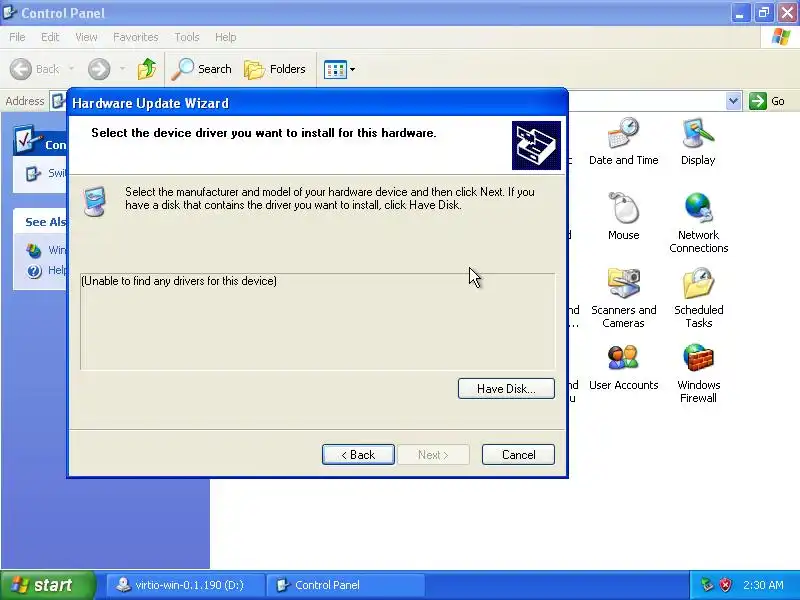This screenshot has height=600, width=800.
Task: Click the Safely Remove Hardware tray icon
Action: coord(707,585)
